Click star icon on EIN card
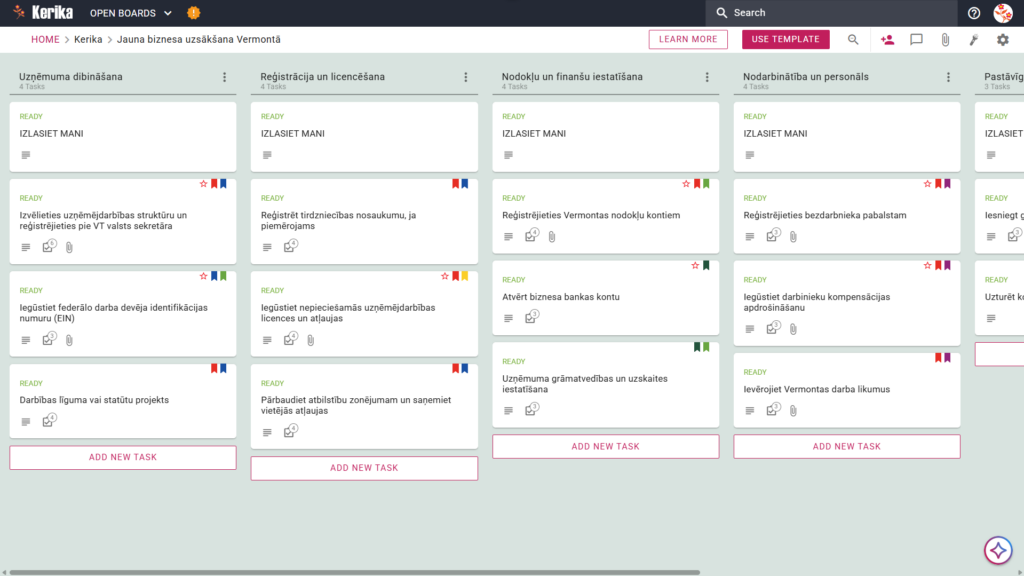Viewport: 1024px width, 576px height. click(x=203, y=276)
